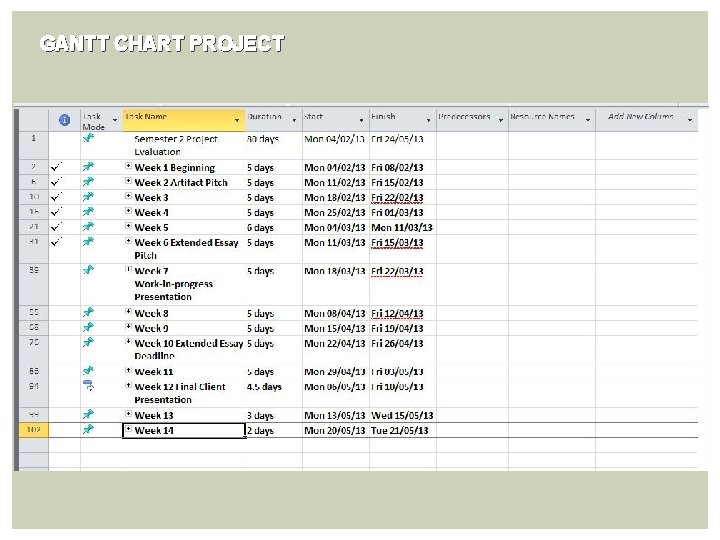Click the 'Mon 11/03/13' finish date of Week 5

pos(402,227)
